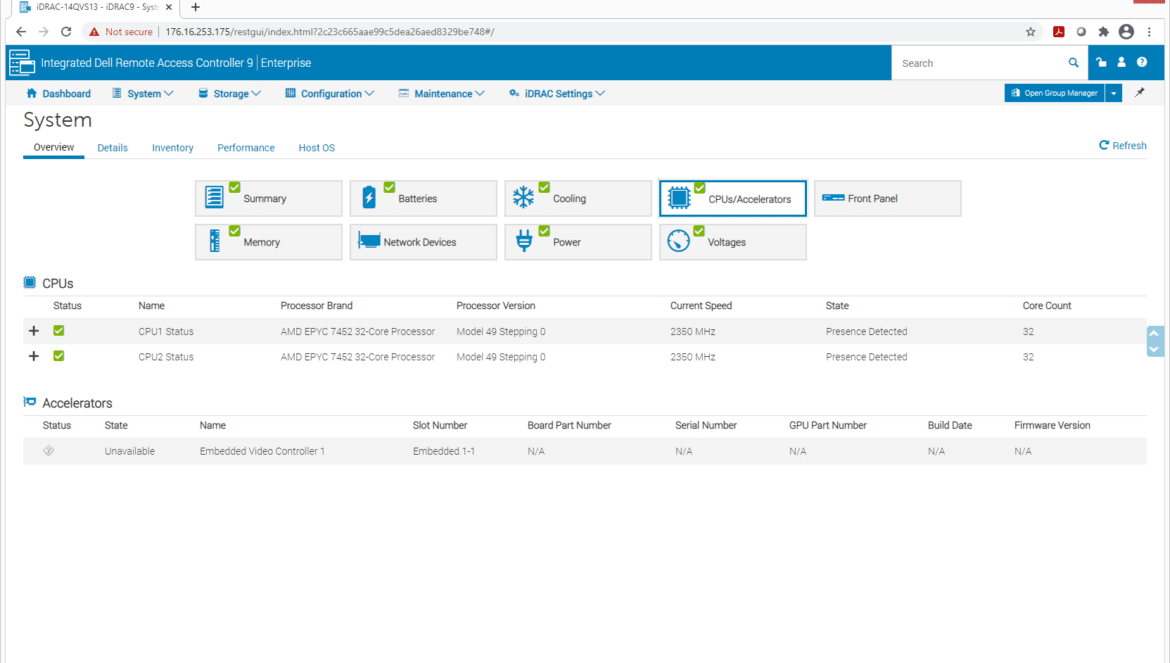Click the green status check for CPU1

coord(58,330)
